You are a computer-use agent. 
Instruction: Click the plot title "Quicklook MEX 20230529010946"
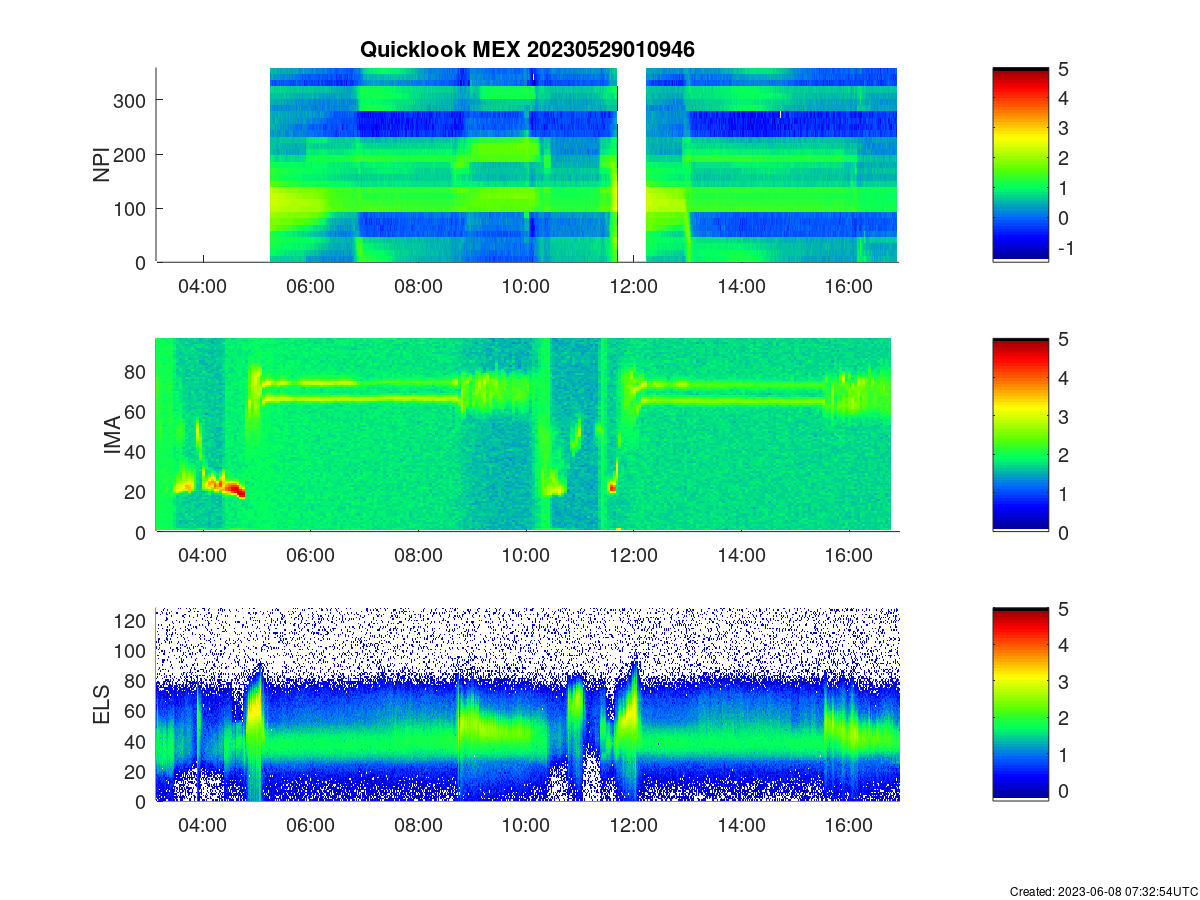[x=527, y=49]
